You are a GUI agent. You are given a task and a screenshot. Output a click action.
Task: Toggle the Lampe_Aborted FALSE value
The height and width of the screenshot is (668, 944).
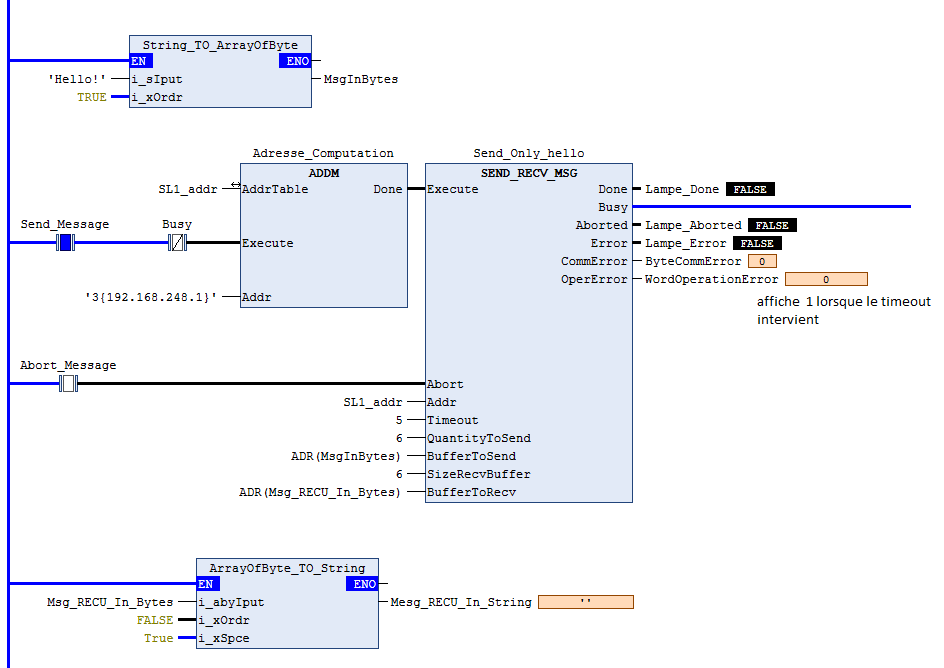point(773,225)
